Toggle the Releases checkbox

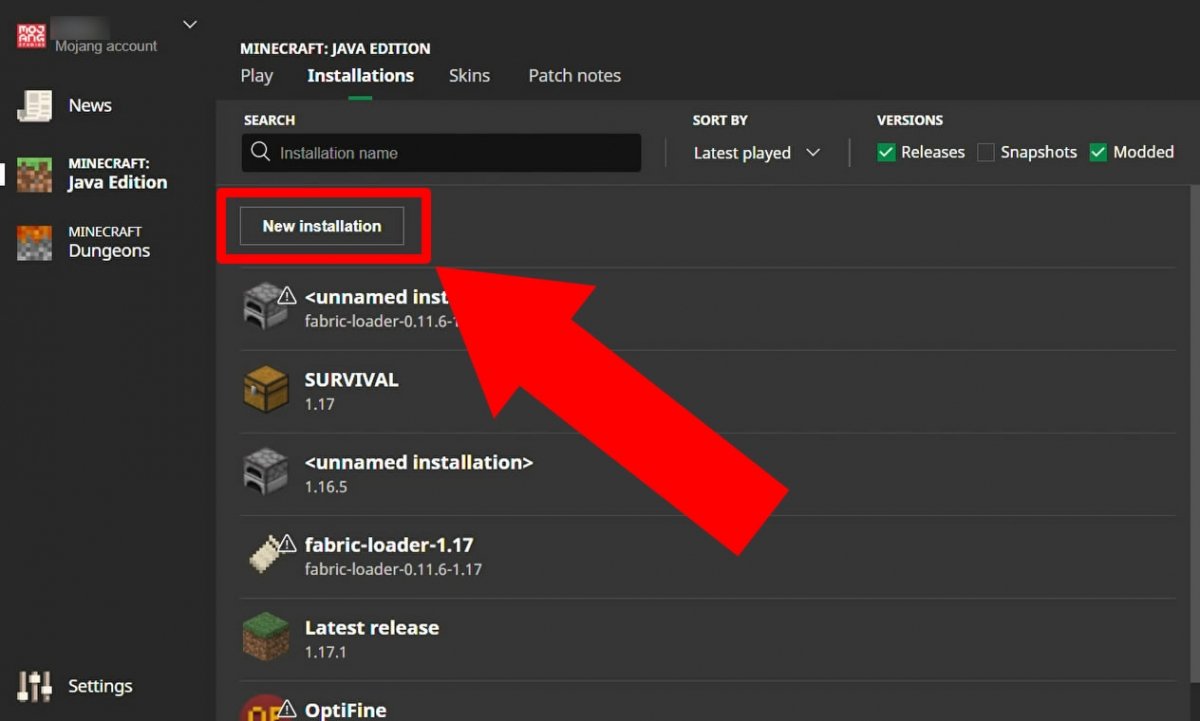coord(886,152)
